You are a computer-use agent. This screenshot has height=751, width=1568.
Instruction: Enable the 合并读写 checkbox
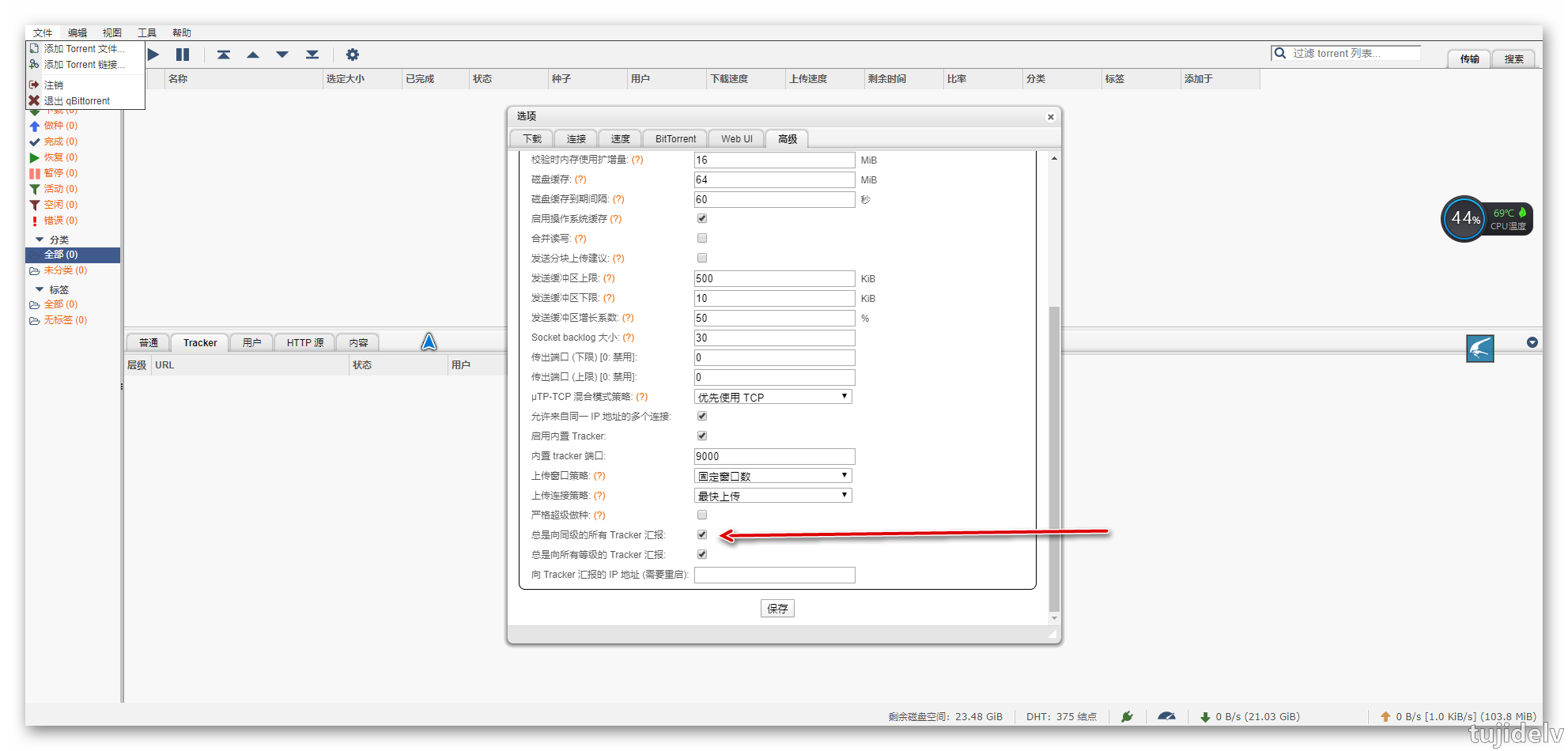[x=702, y=239]
